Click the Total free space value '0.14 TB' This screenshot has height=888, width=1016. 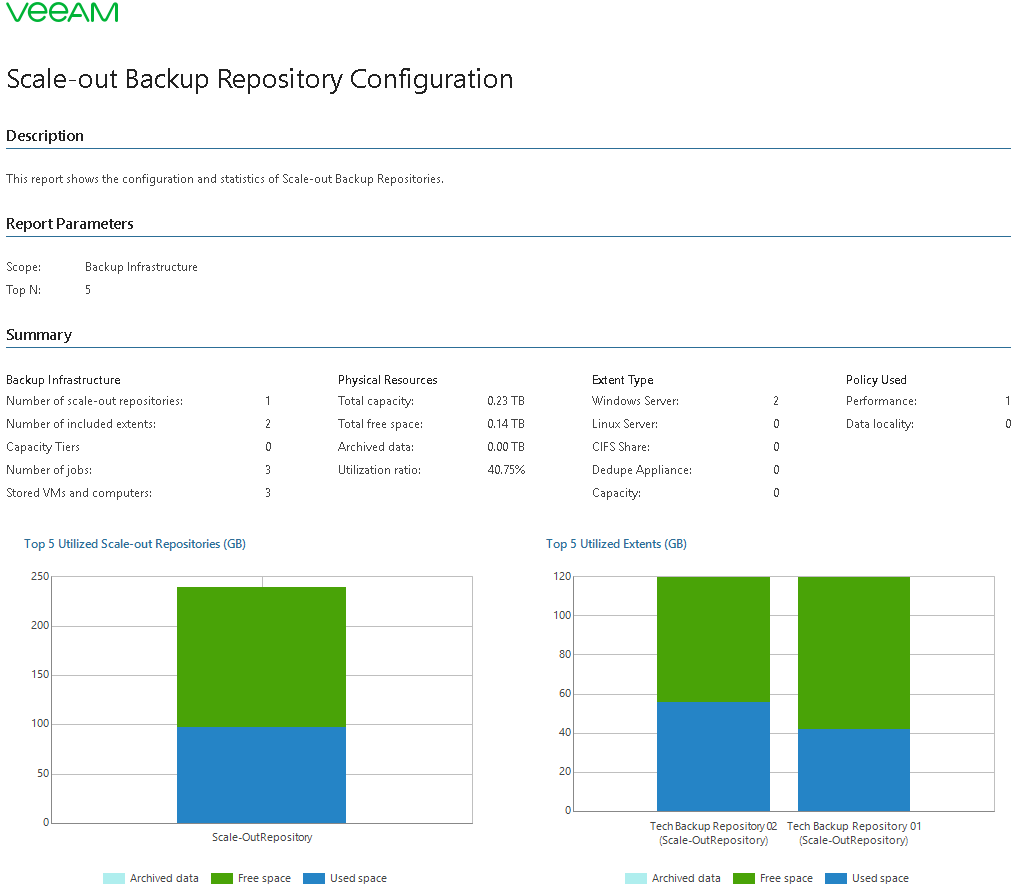click(506, 424)
